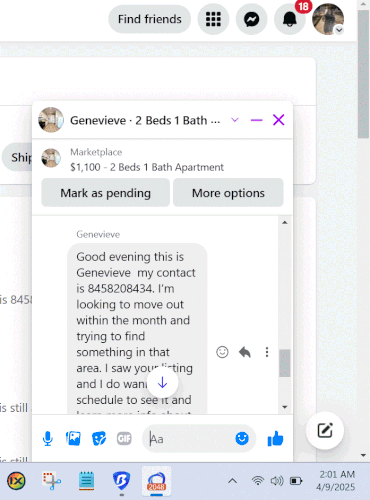Click the chat scrollbar thumb

tap(285, 363)
